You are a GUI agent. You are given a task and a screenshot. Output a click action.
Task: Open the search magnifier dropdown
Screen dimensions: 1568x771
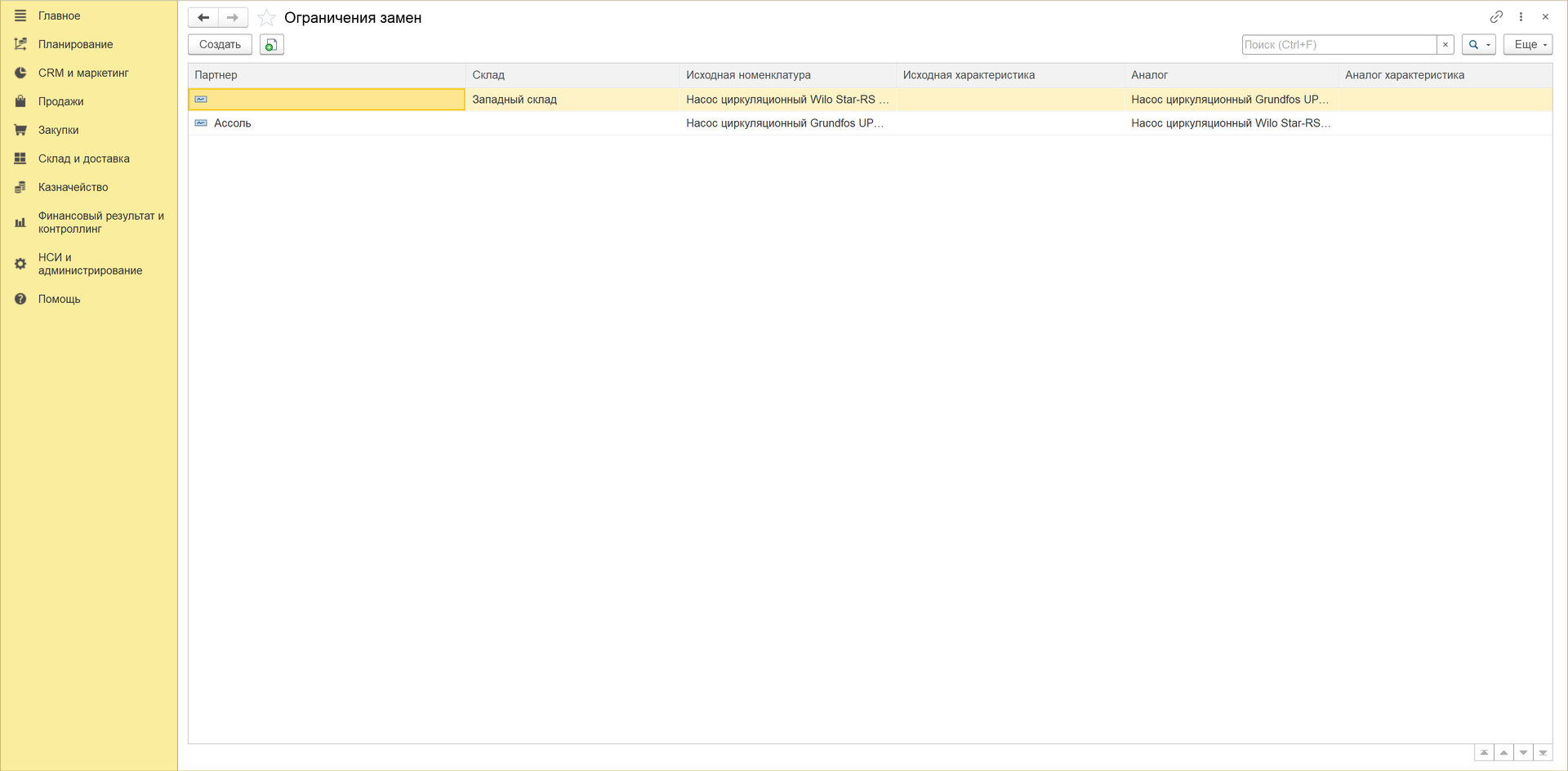pos(1479,44)
